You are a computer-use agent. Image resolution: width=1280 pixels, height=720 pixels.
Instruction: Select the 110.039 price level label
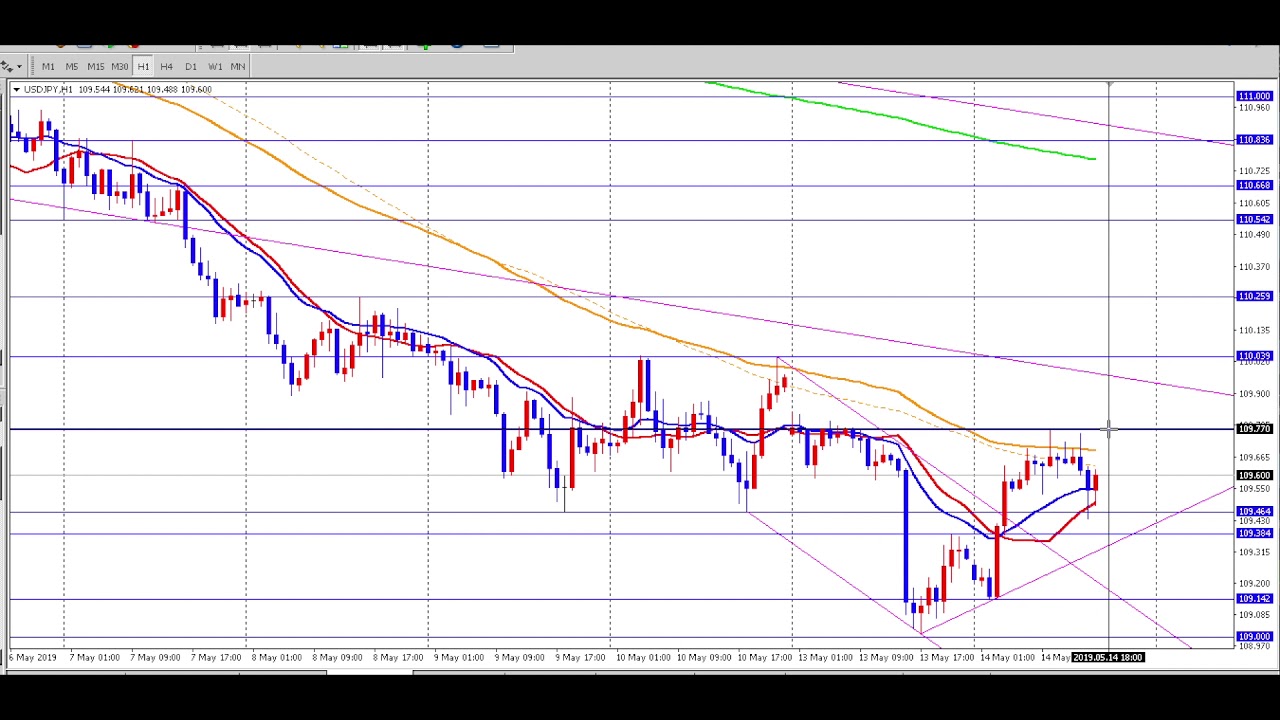(x=1254, y=356)
